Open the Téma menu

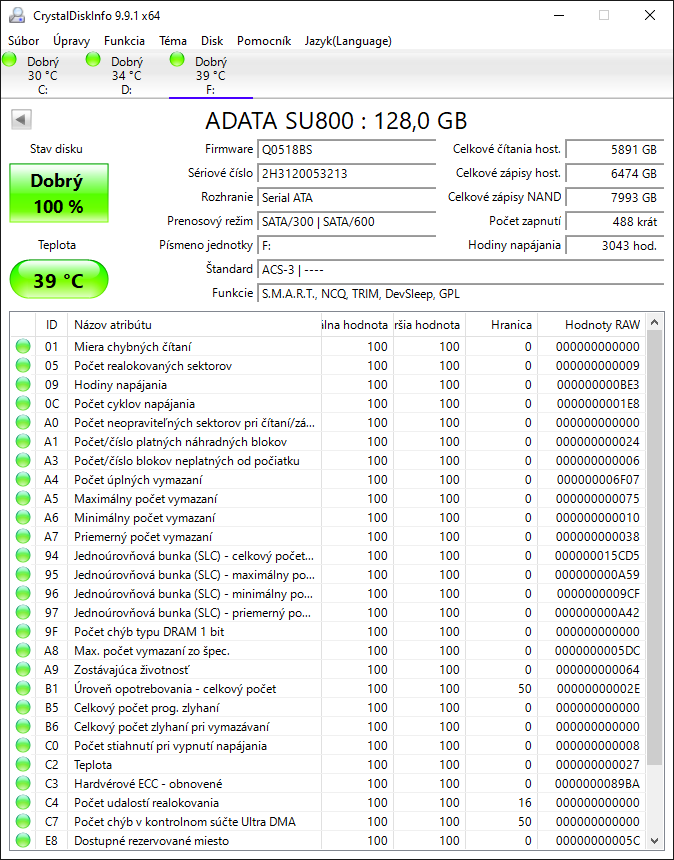[x=173, y=41]
